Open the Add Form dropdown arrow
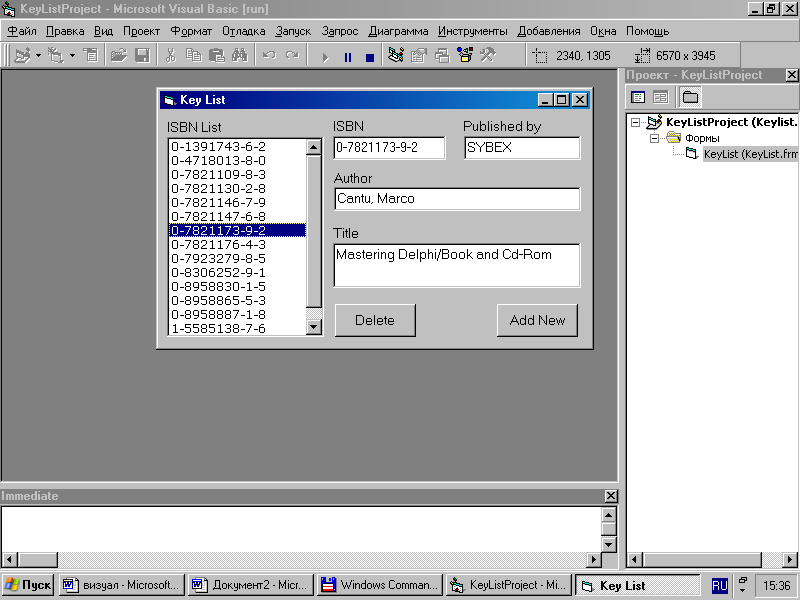Screen dimensions: 800x600 pyautogui.click(x=72, y=55)
